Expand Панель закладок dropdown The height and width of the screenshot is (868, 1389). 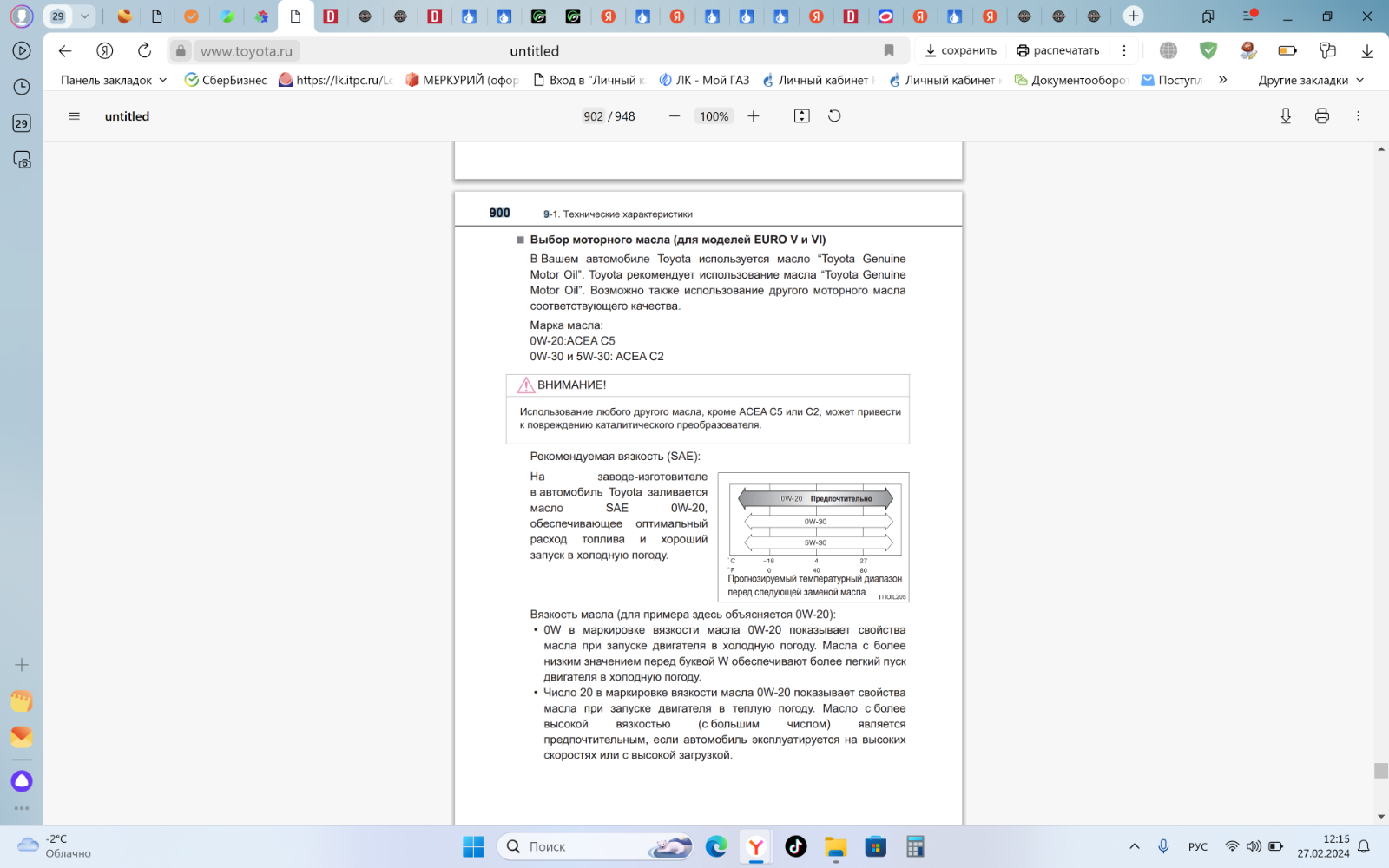coord(114,80)
